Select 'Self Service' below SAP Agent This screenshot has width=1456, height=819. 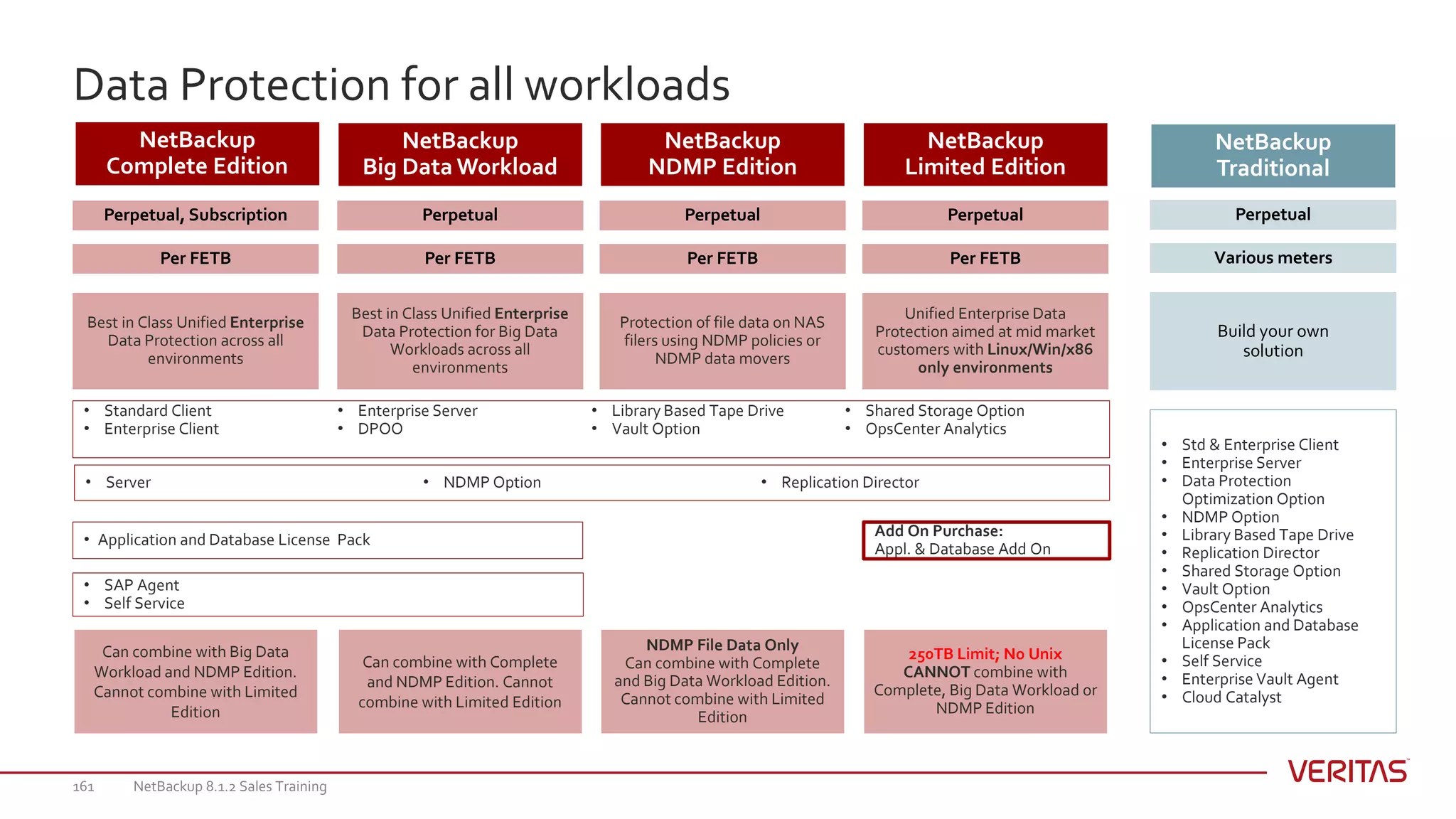point(144,604)
